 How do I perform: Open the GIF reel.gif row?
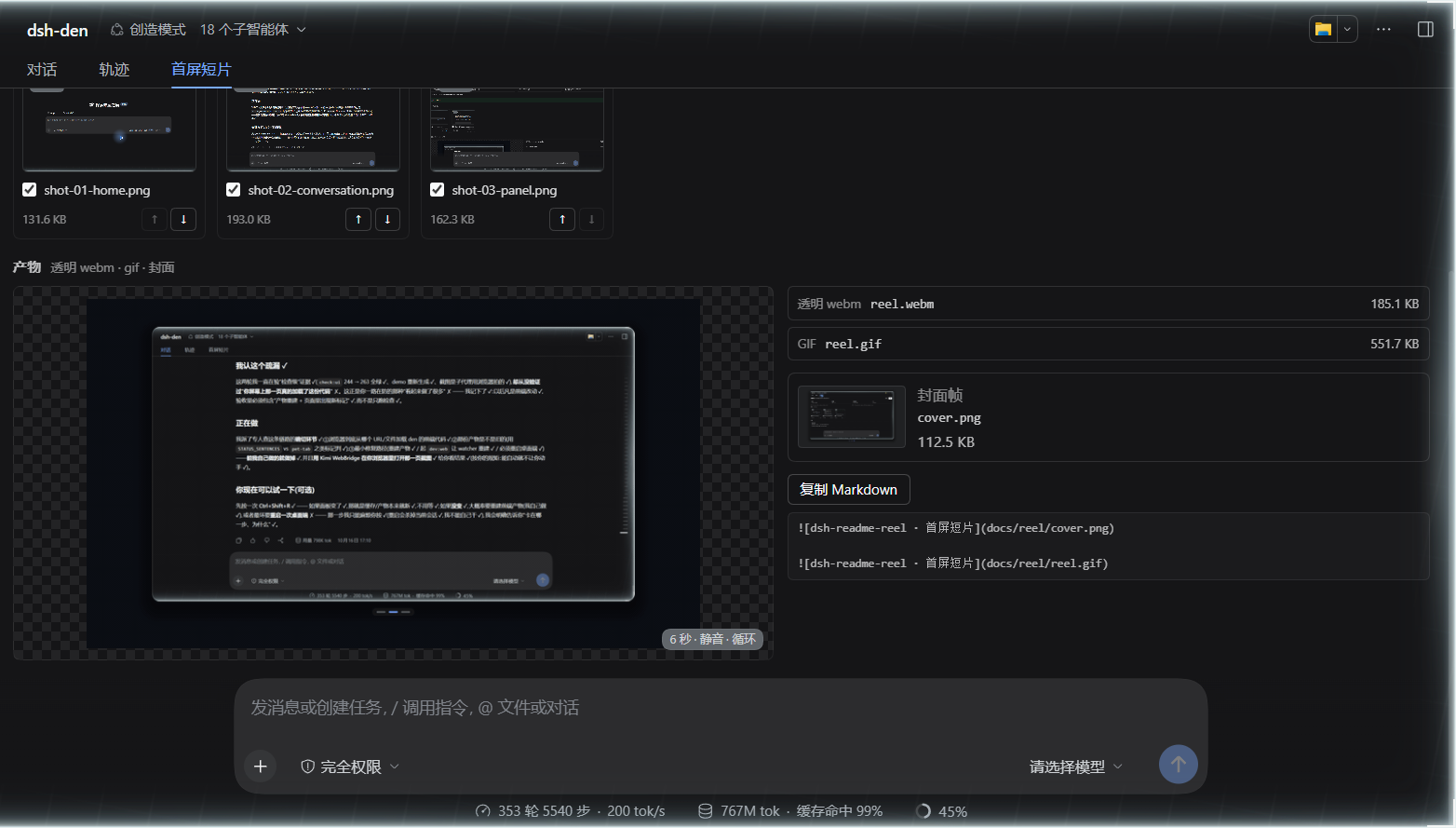pyautogui.click(x=1109, y=344)
